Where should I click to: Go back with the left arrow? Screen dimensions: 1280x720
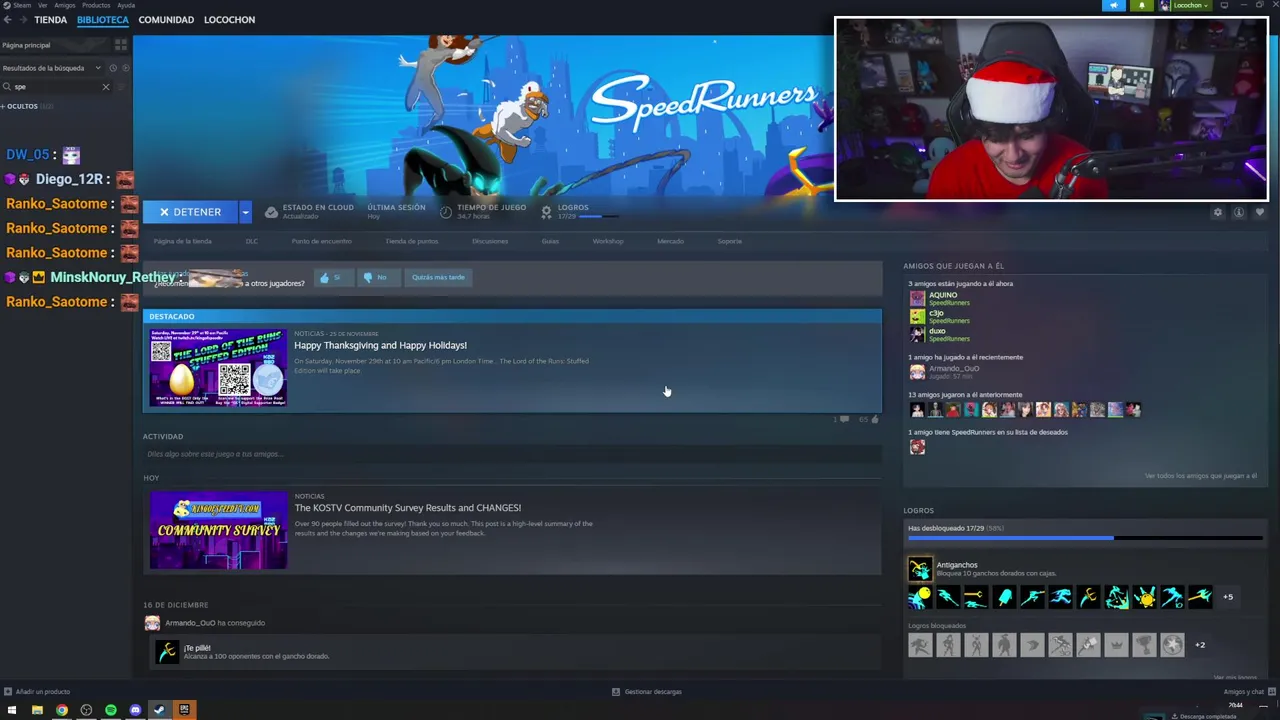7,20
